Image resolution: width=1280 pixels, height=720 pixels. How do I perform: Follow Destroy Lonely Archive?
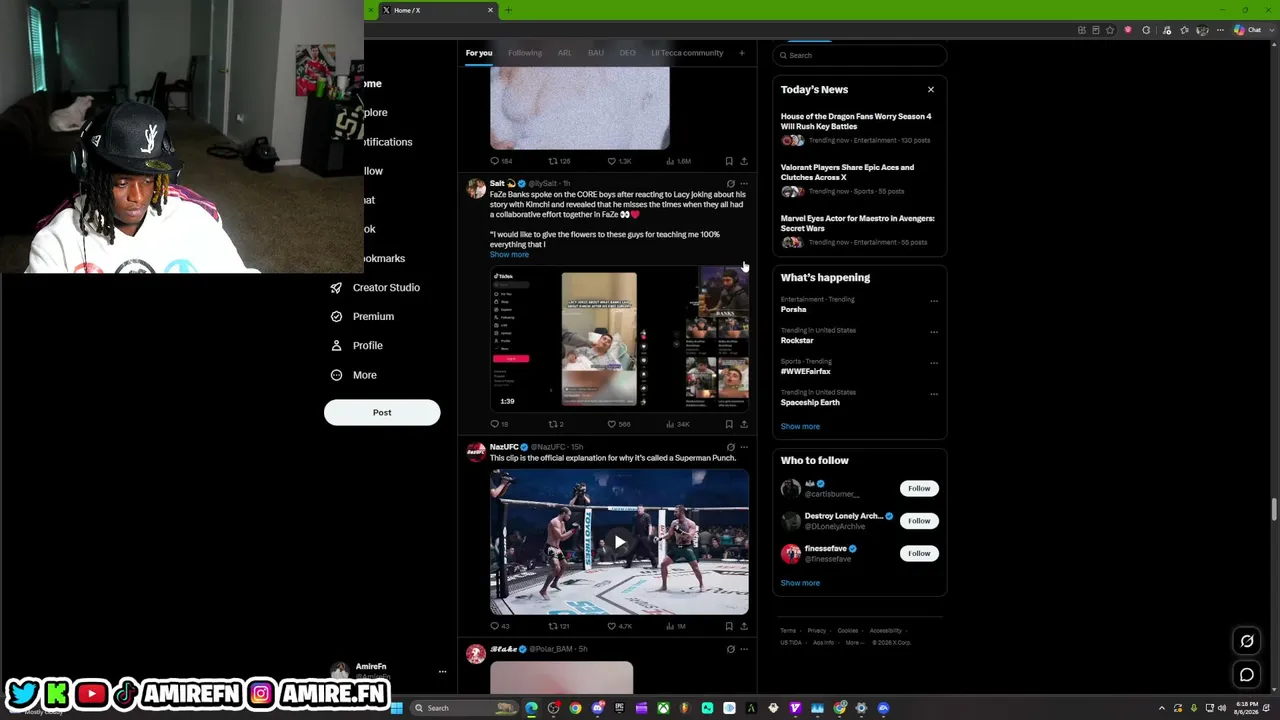(919, 520)
